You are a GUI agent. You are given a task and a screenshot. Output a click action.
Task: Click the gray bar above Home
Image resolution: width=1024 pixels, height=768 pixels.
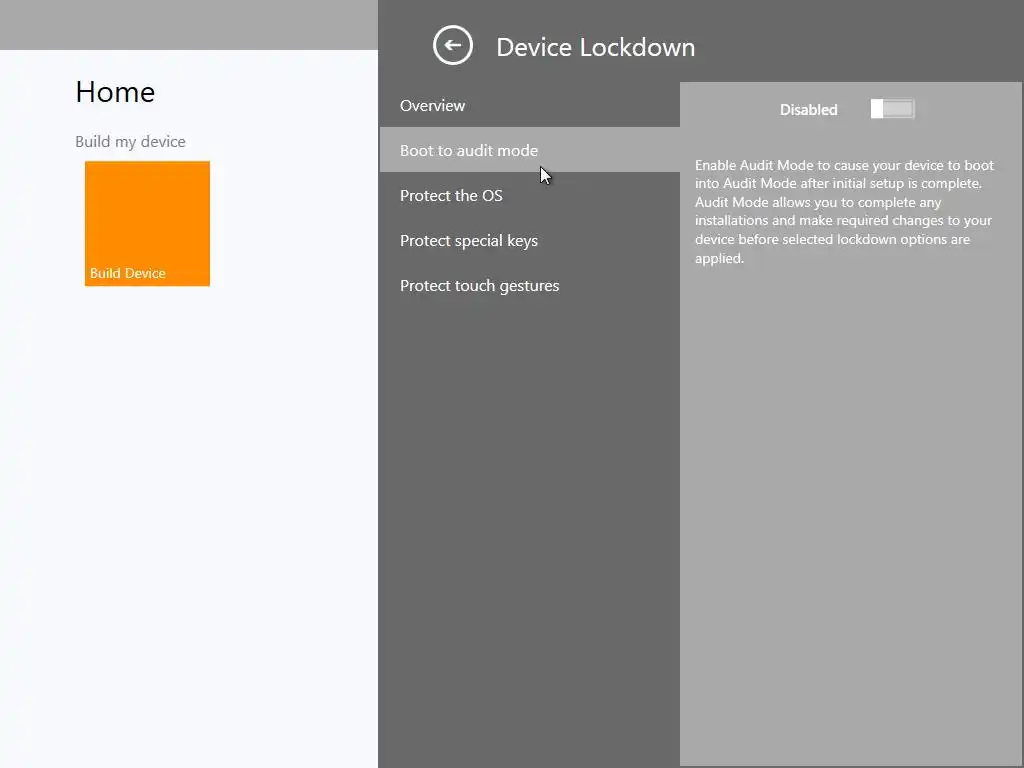coord(188,24)
